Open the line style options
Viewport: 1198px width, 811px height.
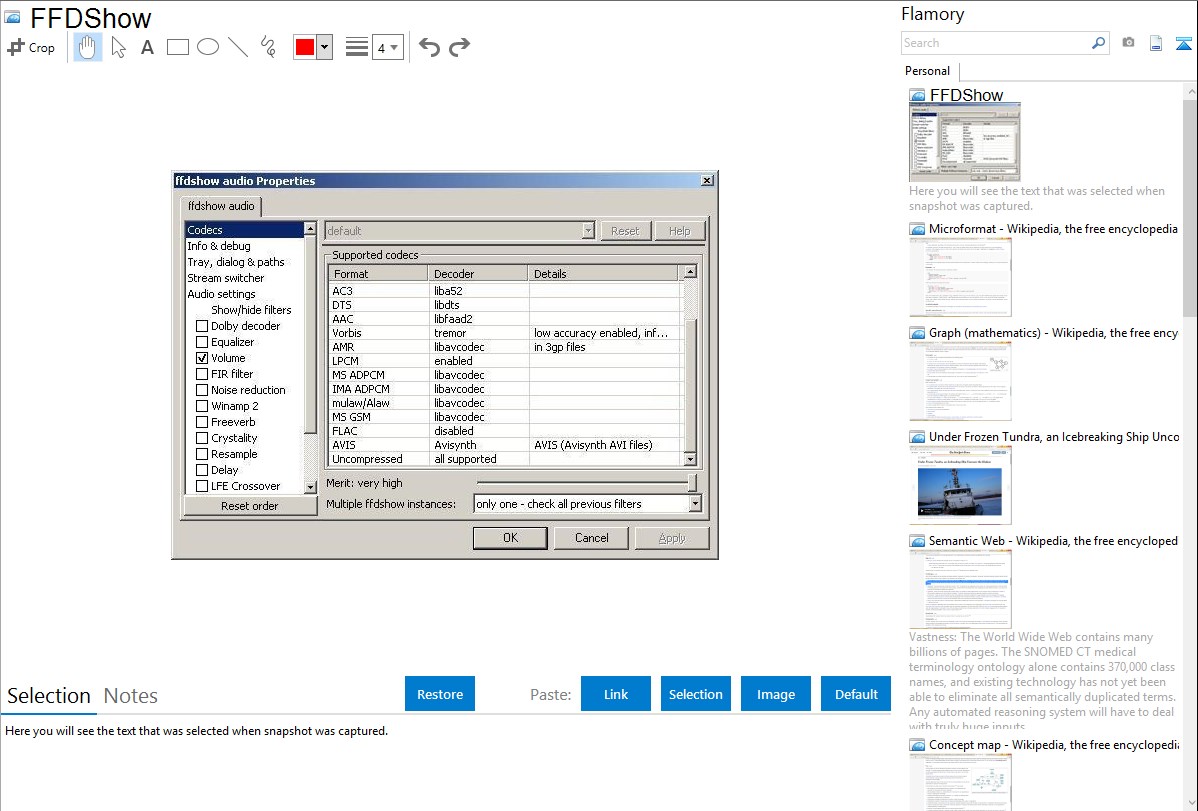point(356,47)
